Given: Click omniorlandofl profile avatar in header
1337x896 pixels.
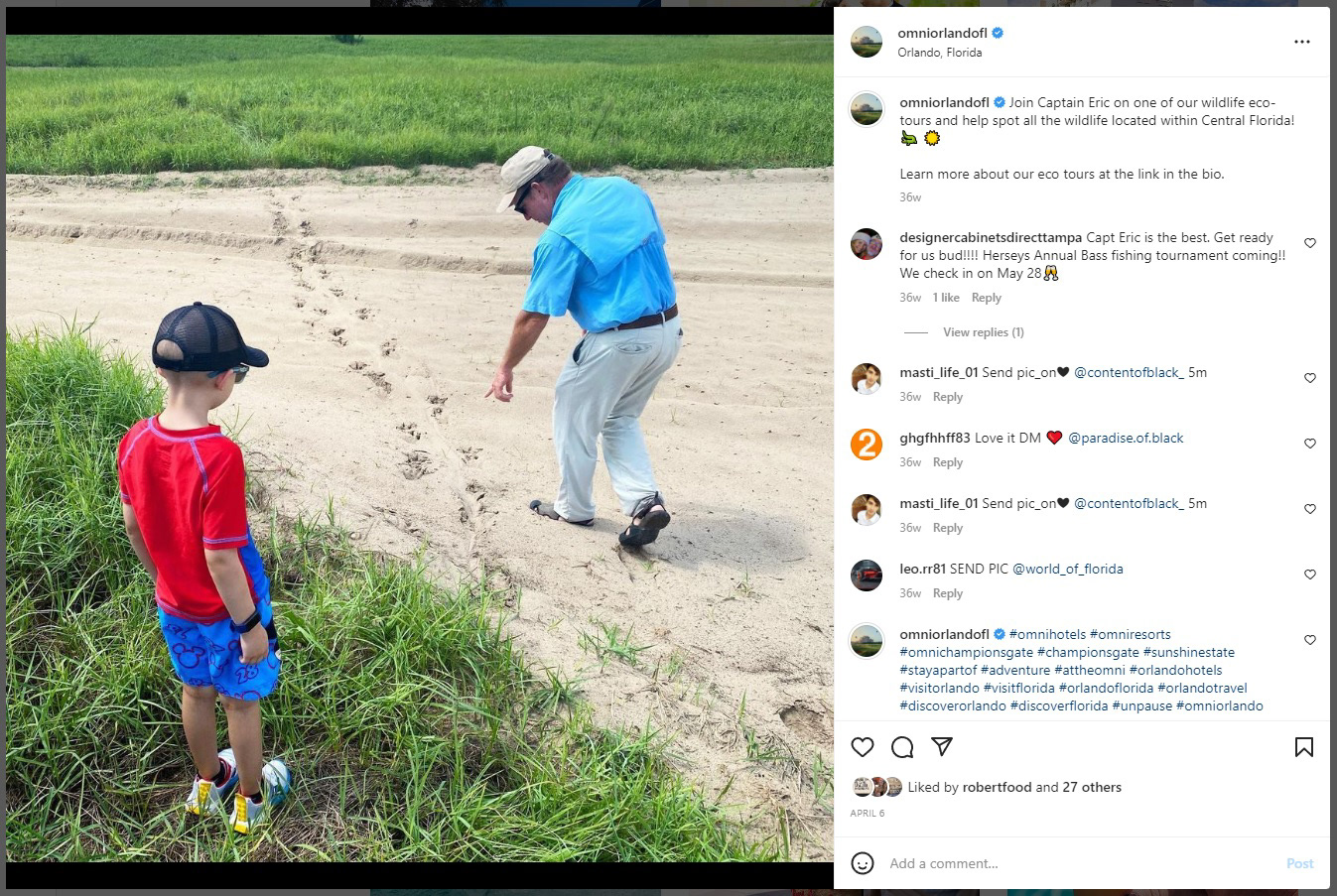Looking at the screenshot, I should [867, 42].
